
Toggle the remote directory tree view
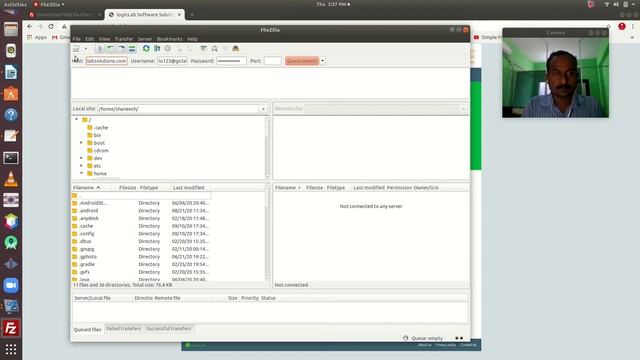click(121, 49)
